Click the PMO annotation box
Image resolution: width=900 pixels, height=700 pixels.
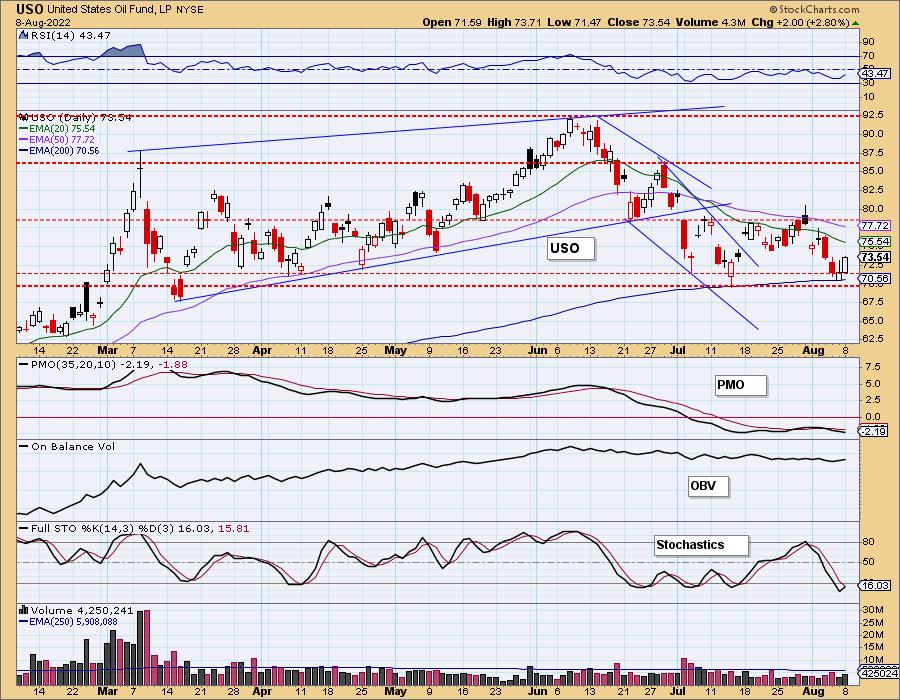740,385
